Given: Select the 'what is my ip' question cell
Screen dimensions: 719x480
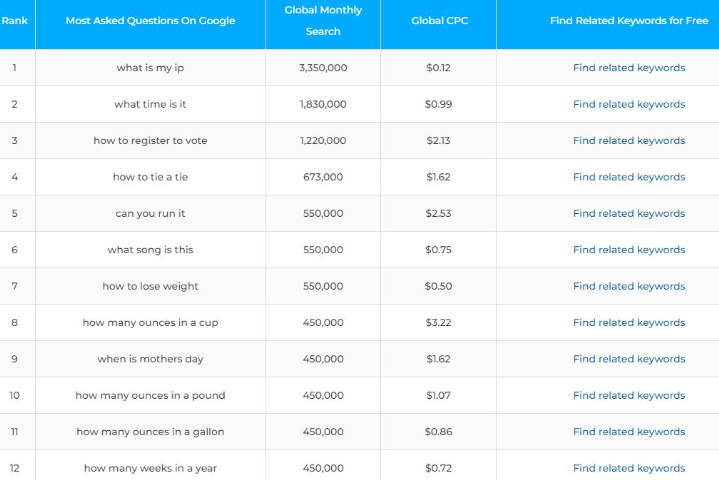Looking at the screenshot, I should pos(150,68).
